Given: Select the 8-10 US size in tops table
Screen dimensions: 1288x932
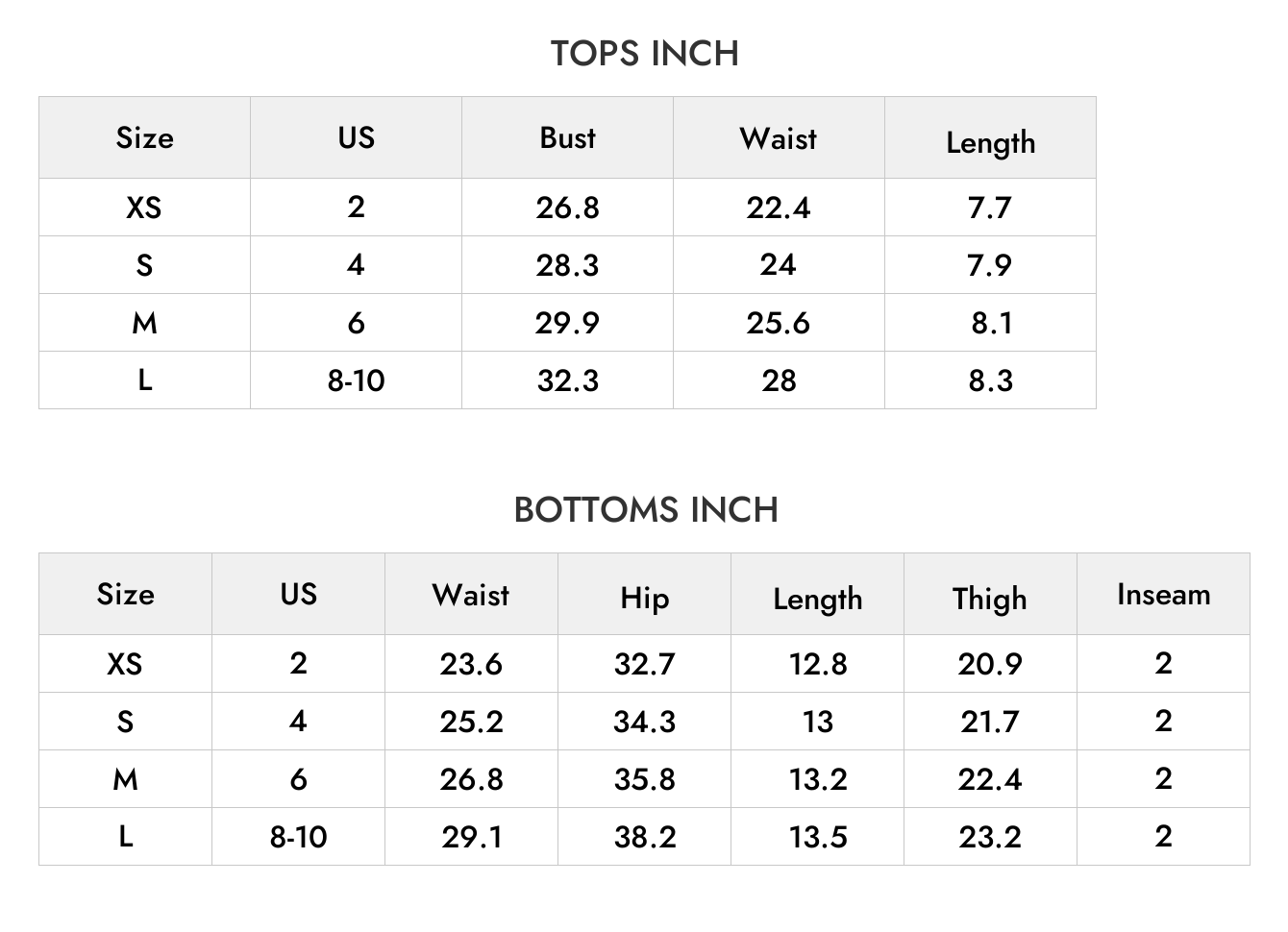Looking at the screenshot, I should [x=356, y=380].
